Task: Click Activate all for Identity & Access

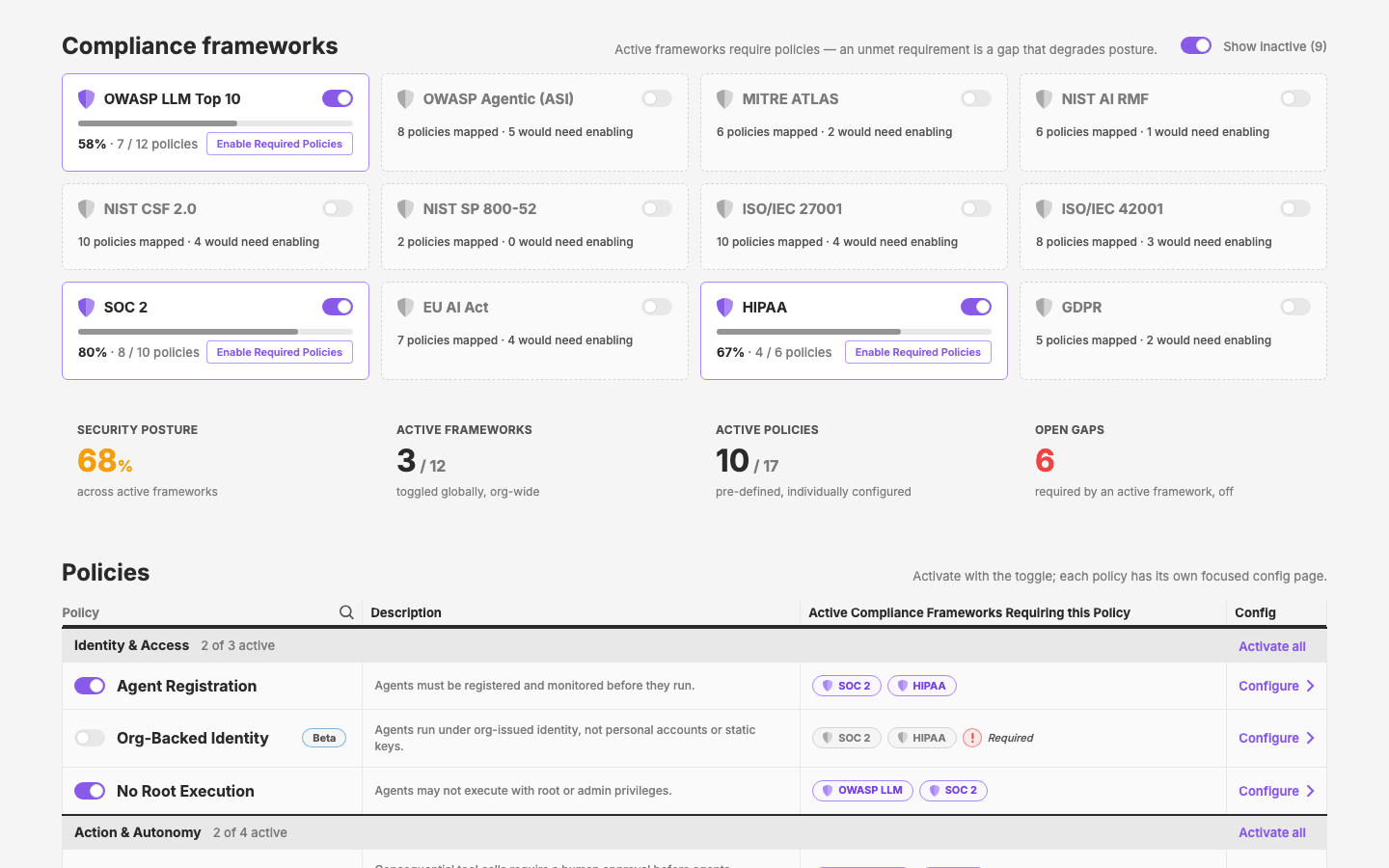Action: (1272, 646)
